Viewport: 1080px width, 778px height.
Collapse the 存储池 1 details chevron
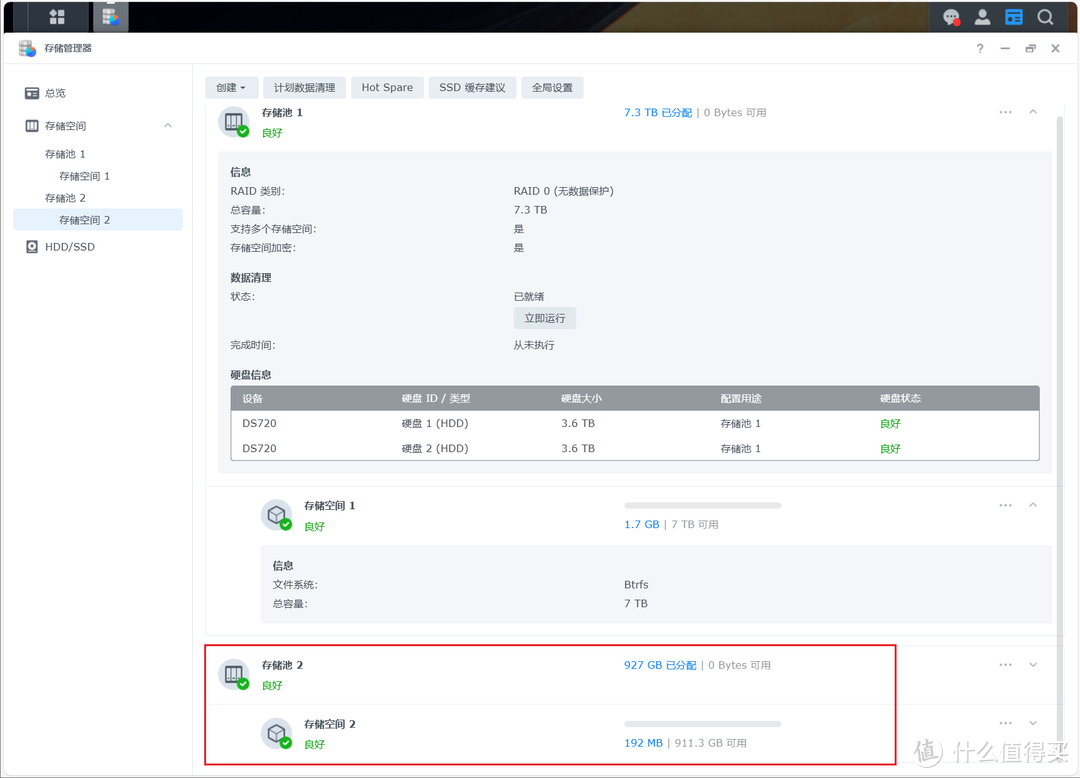1033,112
